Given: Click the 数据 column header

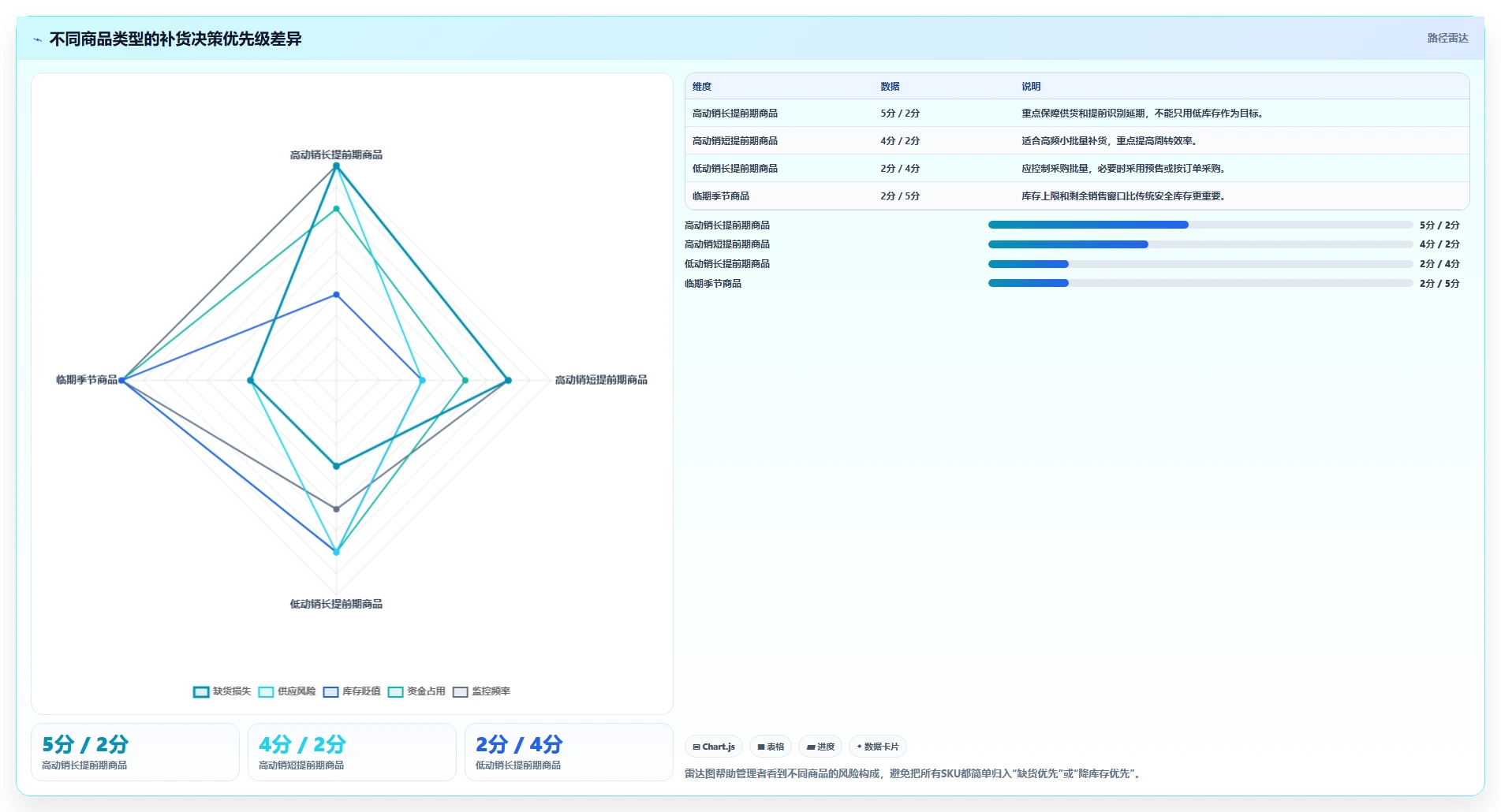Looking at the screenshot, I should point(890,87).
